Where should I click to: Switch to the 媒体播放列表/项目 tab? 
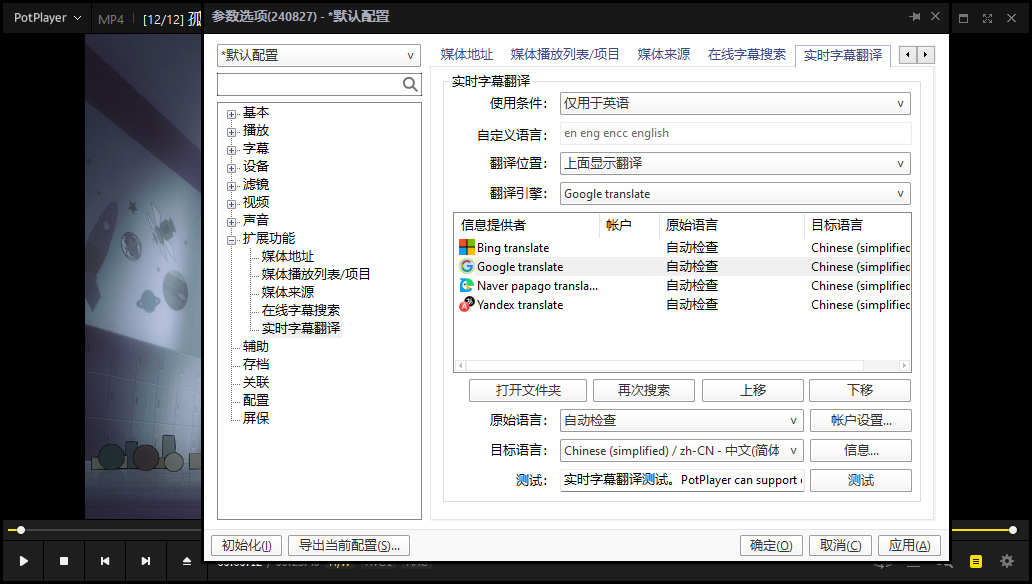[565, 55]
